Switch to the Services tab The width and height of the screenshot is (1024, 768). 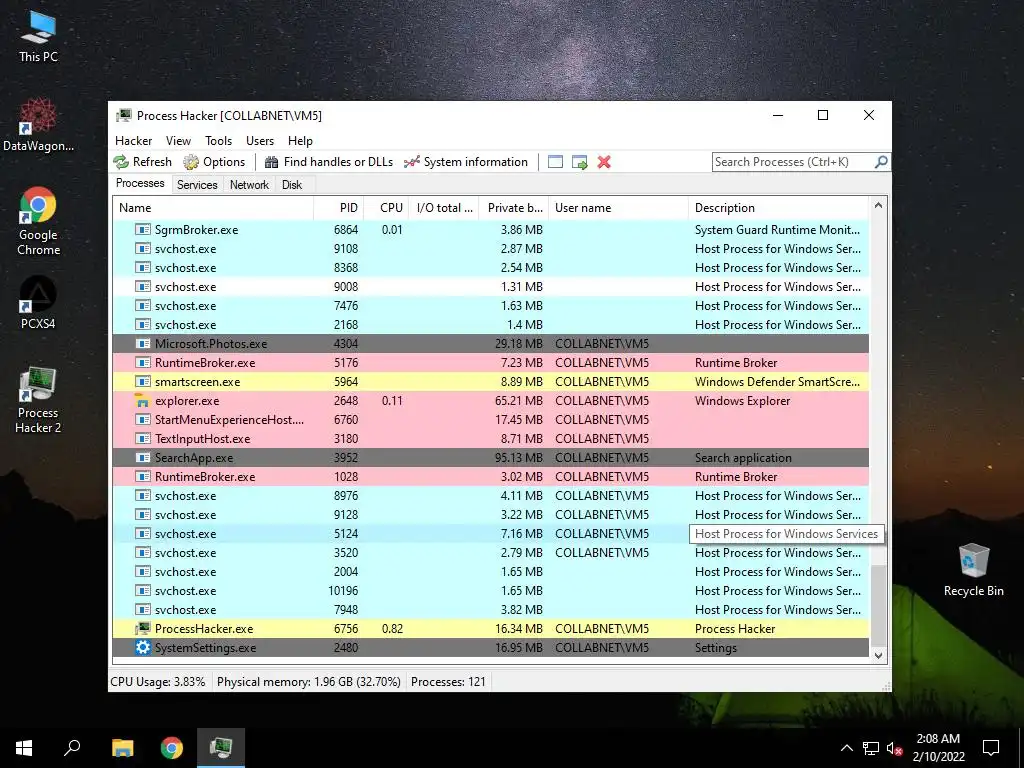197,185
